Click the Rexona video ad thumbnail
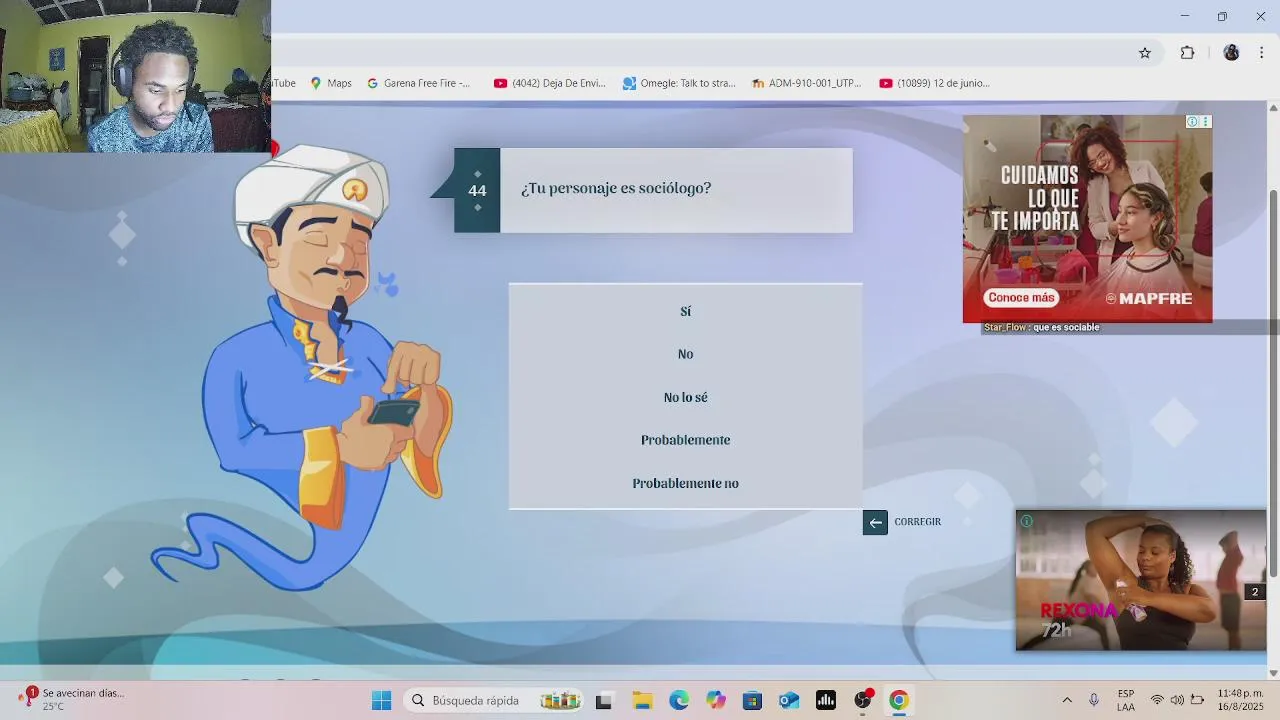This screenshot has width=1280, height=720. tap(1141, 581)
